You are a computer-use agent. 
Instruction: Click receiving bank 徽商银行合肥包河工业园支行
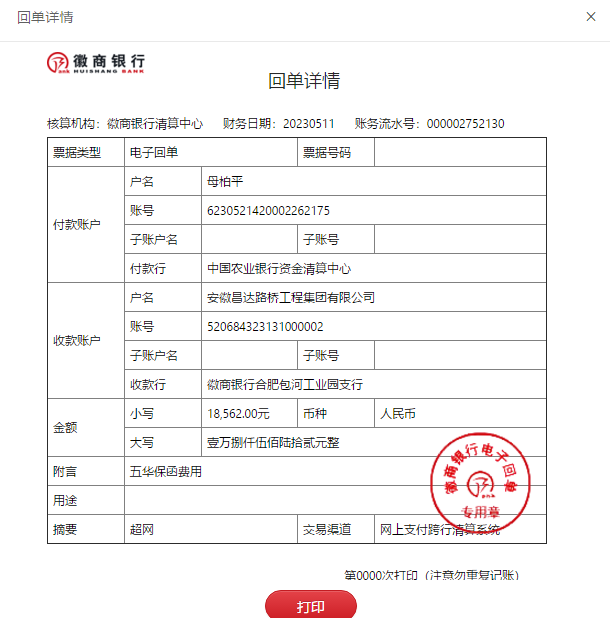(284, 385)
